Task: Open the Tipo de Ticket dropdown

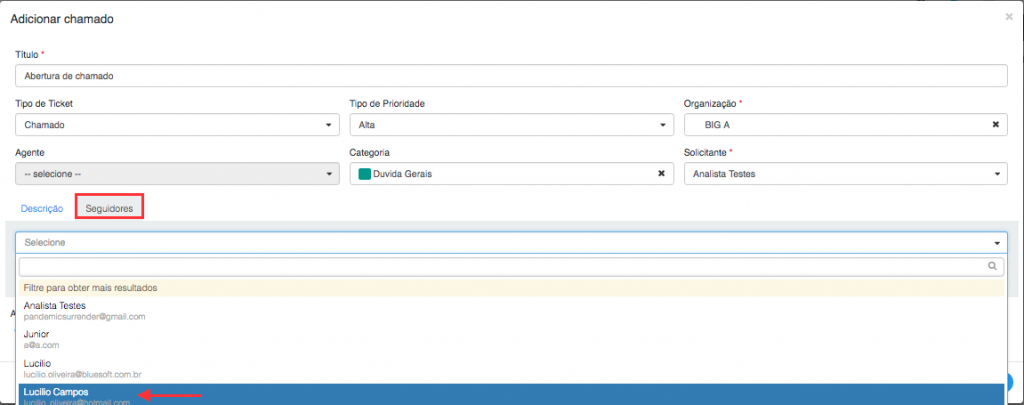Action: click(x=177, y=125)
